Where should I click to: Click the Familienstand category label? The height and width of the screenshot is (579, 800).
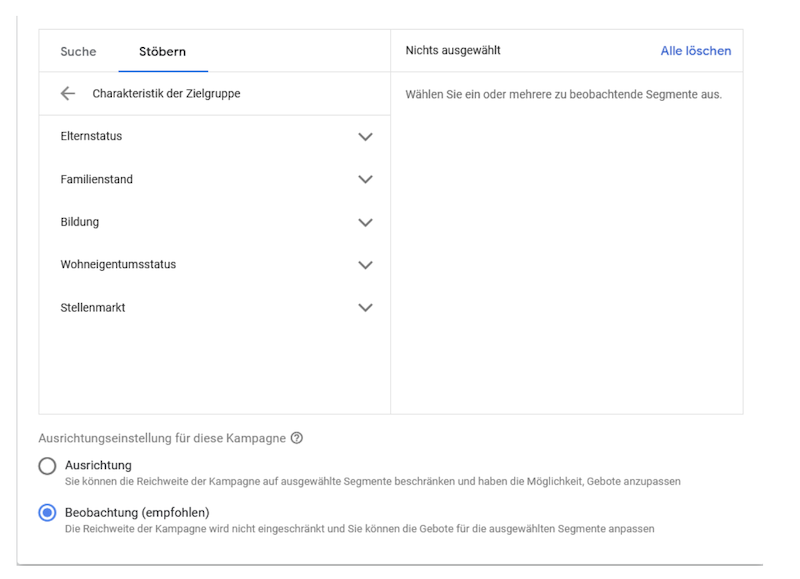click(97, 180)
